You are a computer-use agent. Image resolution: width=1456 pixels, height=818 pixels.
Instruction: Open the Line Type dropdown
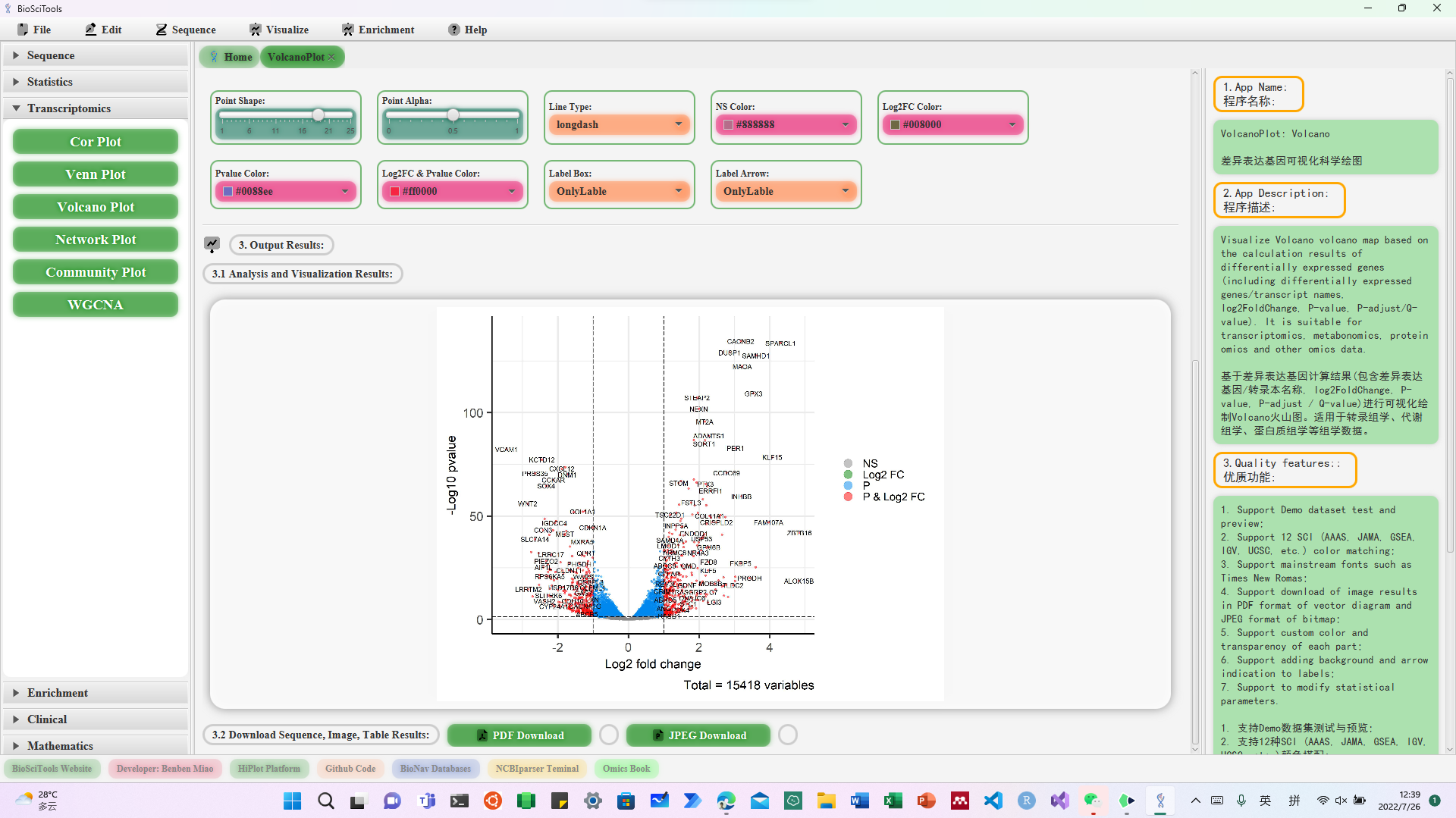coord(619,124)
